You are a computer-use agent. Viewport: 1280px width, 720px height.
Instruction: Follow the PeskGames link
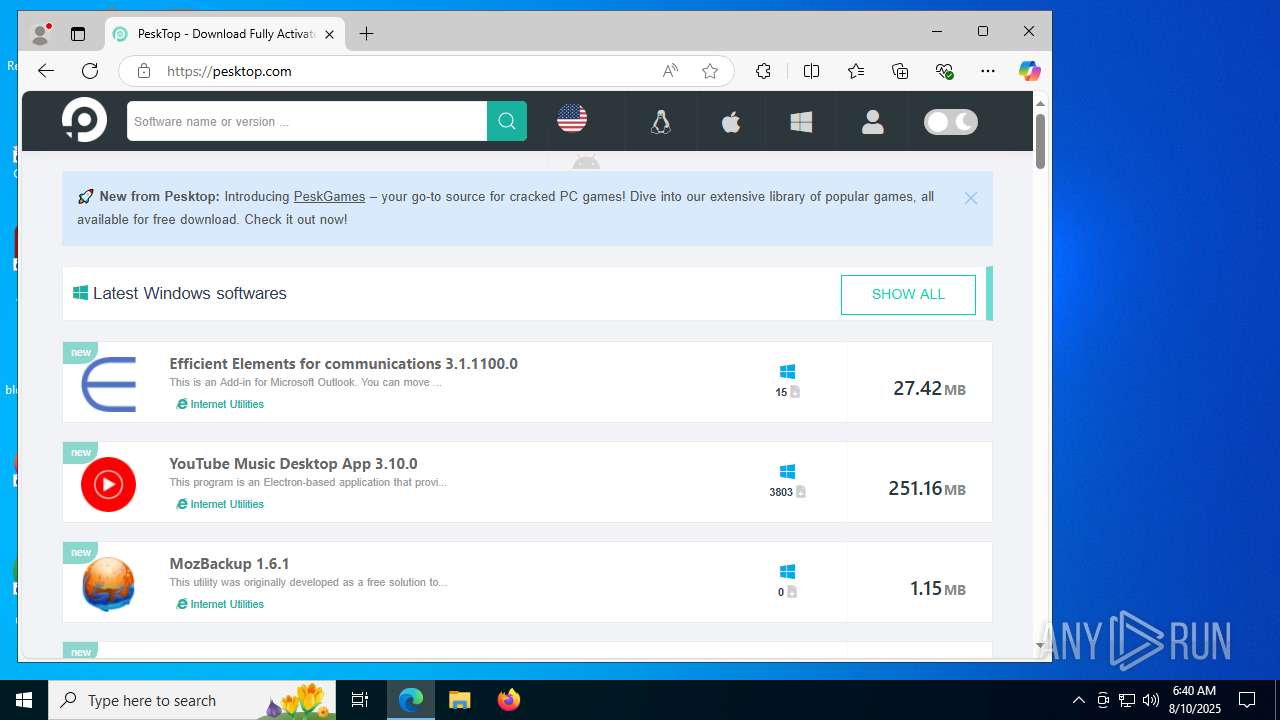[x=329, y=196]
